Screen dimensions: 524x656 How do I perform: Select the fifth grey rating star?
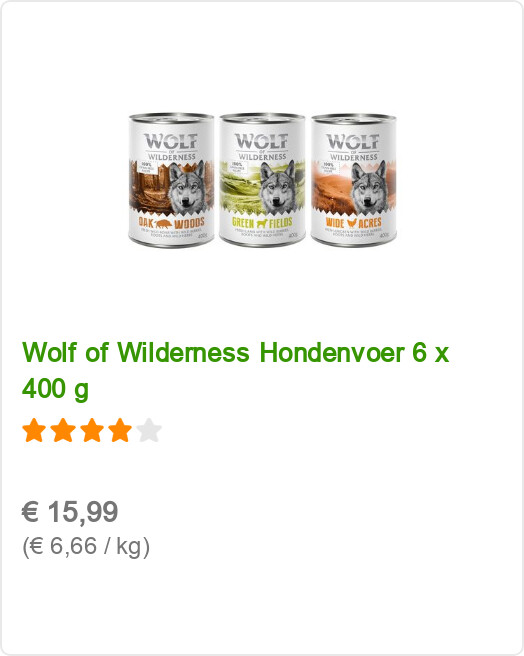pos(149,430)
